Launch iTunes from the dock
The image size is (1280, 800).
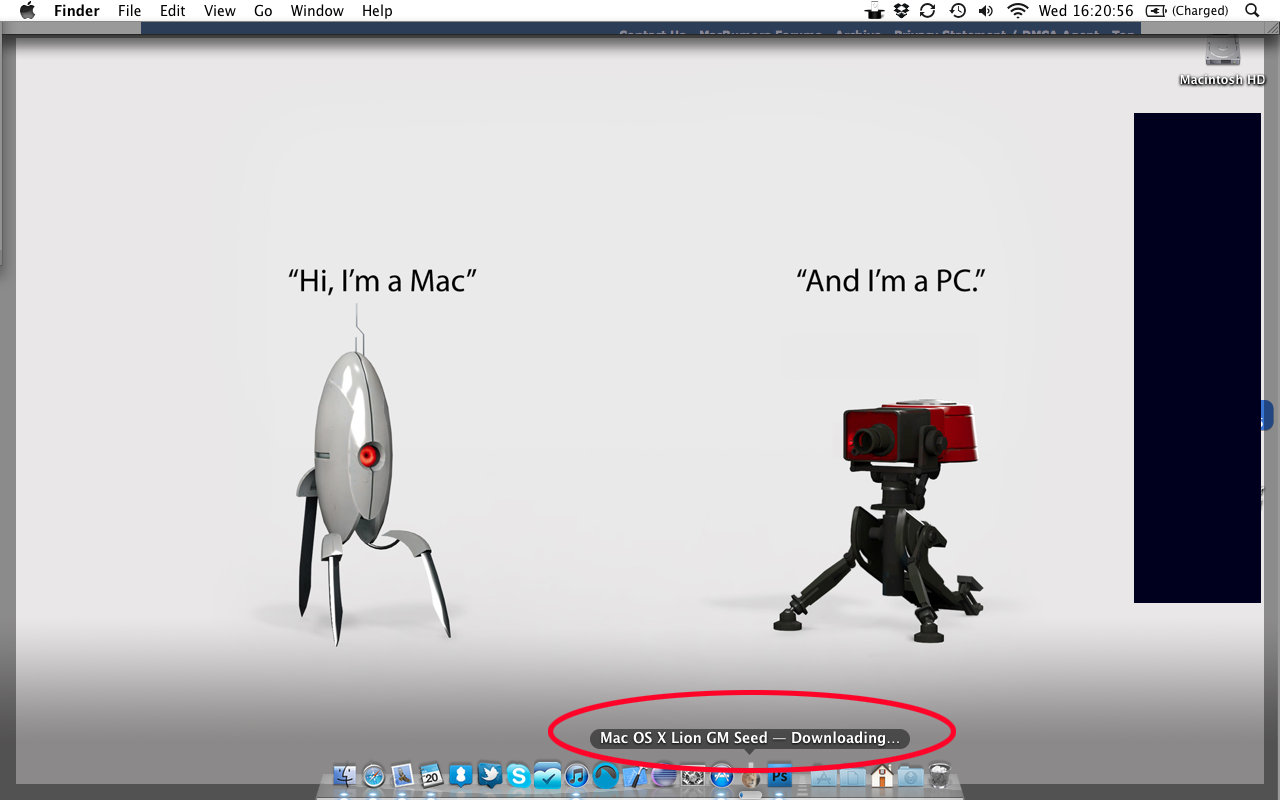pyautogui.click(x=576, y=775)
